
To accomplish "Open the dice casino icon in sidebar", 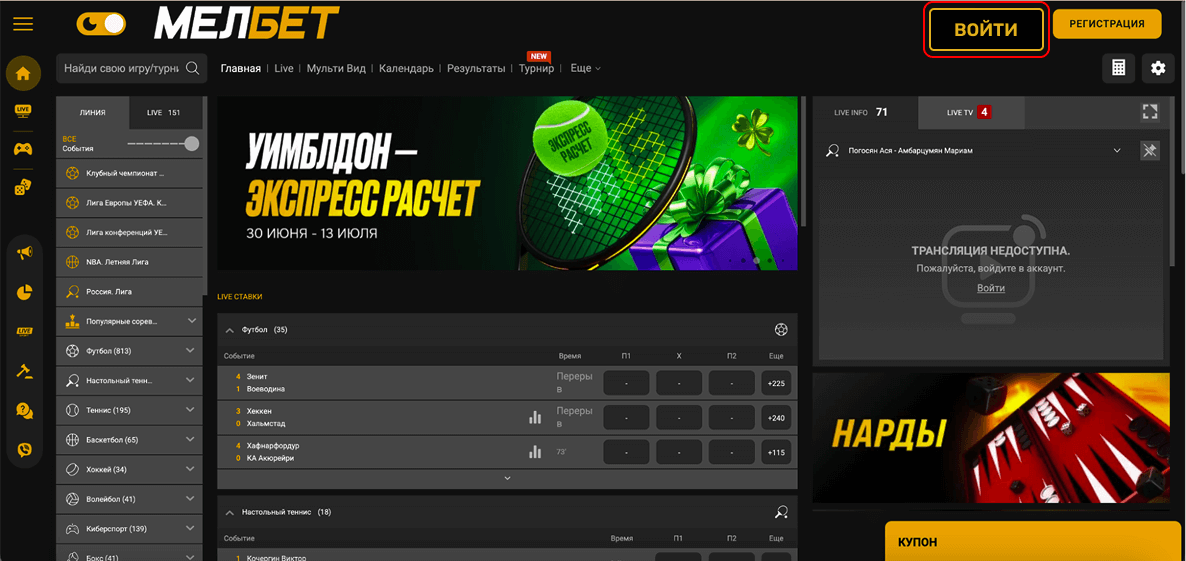I will click(23, 187).
